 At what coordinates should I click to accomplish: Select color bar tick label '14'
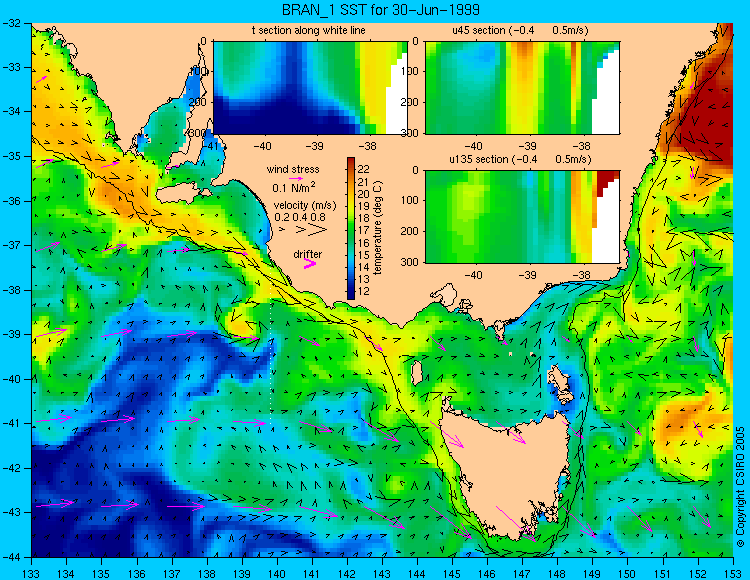tap(364, 267)
